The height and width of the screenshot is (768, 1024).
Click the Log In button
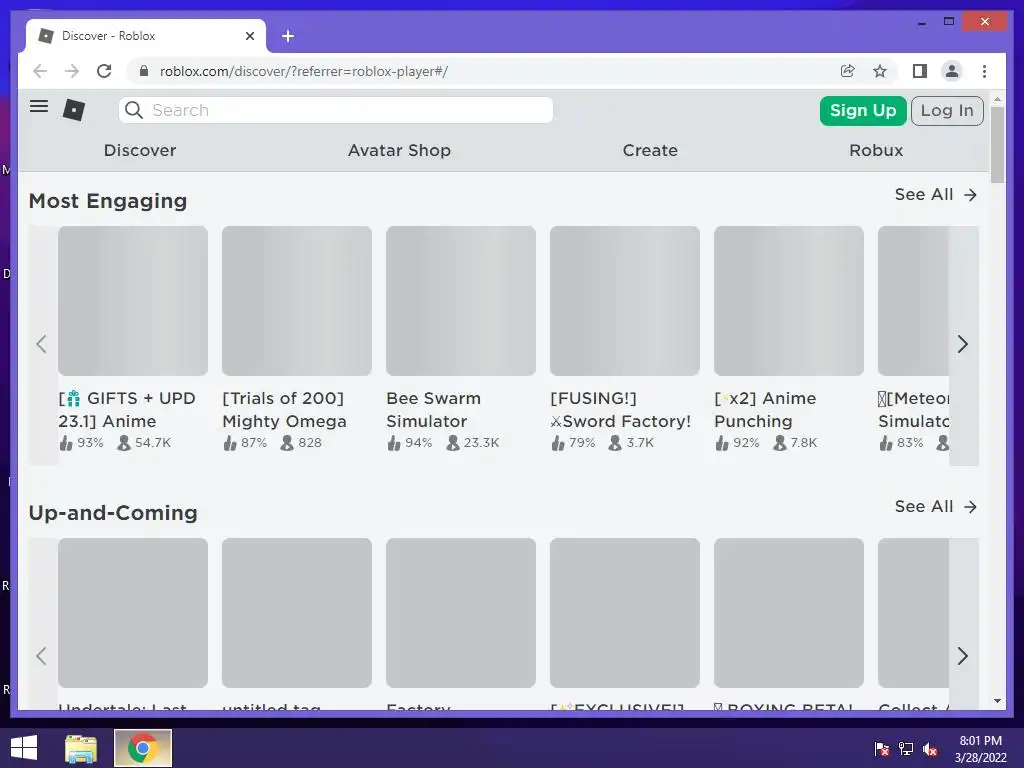(947, 110)
